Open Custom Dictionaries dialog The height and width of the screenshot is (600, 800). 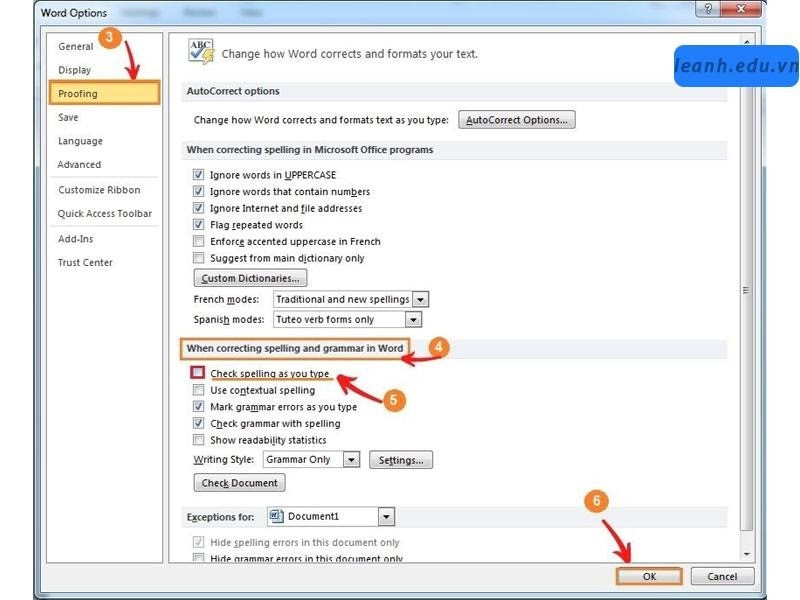[250, 278]
